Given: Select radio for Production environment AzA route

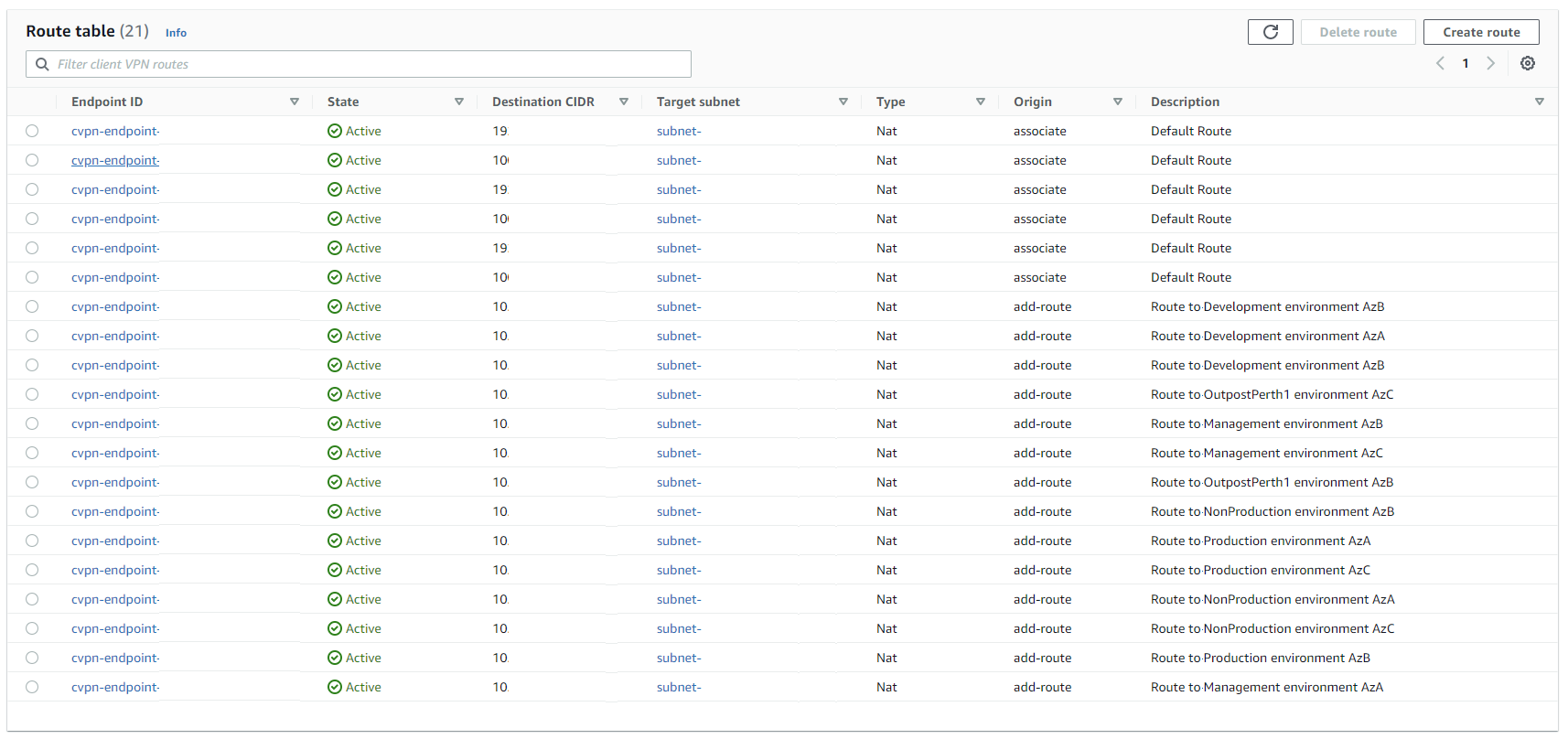Looking at the screenshot, I should point(32,541).
